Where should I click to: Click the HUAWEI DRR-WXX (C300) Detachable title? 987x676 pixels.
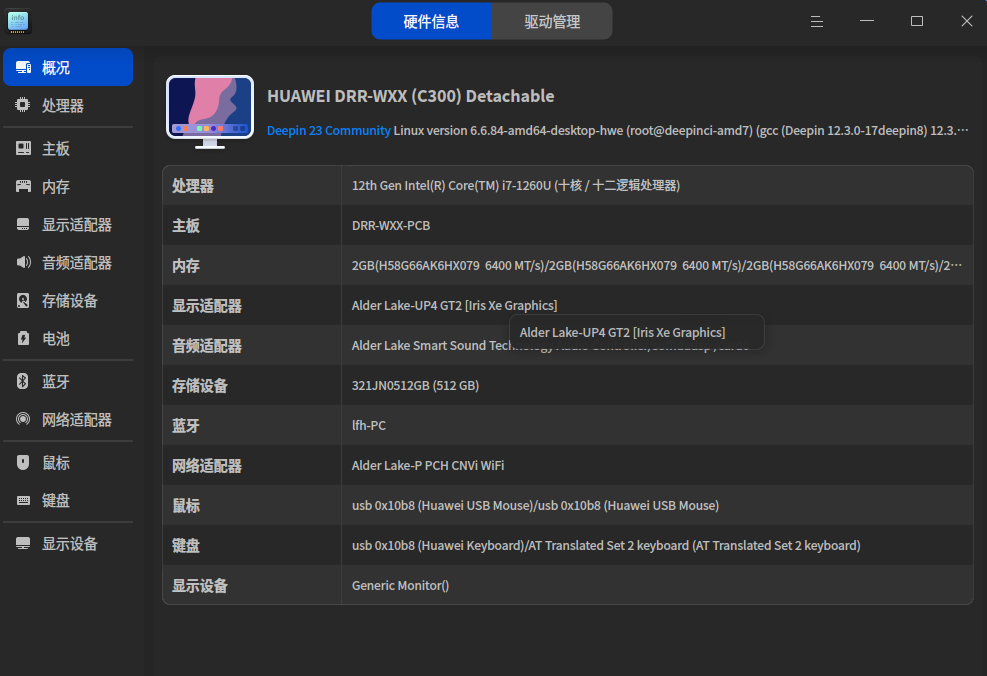tap(410, 96)
